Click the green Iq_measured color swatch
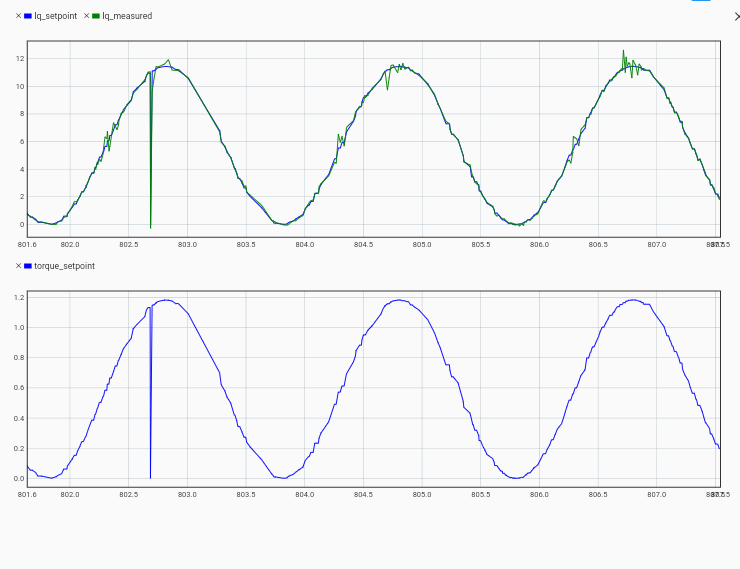Screen dimensions: 740x569 (x=96, y=16)
